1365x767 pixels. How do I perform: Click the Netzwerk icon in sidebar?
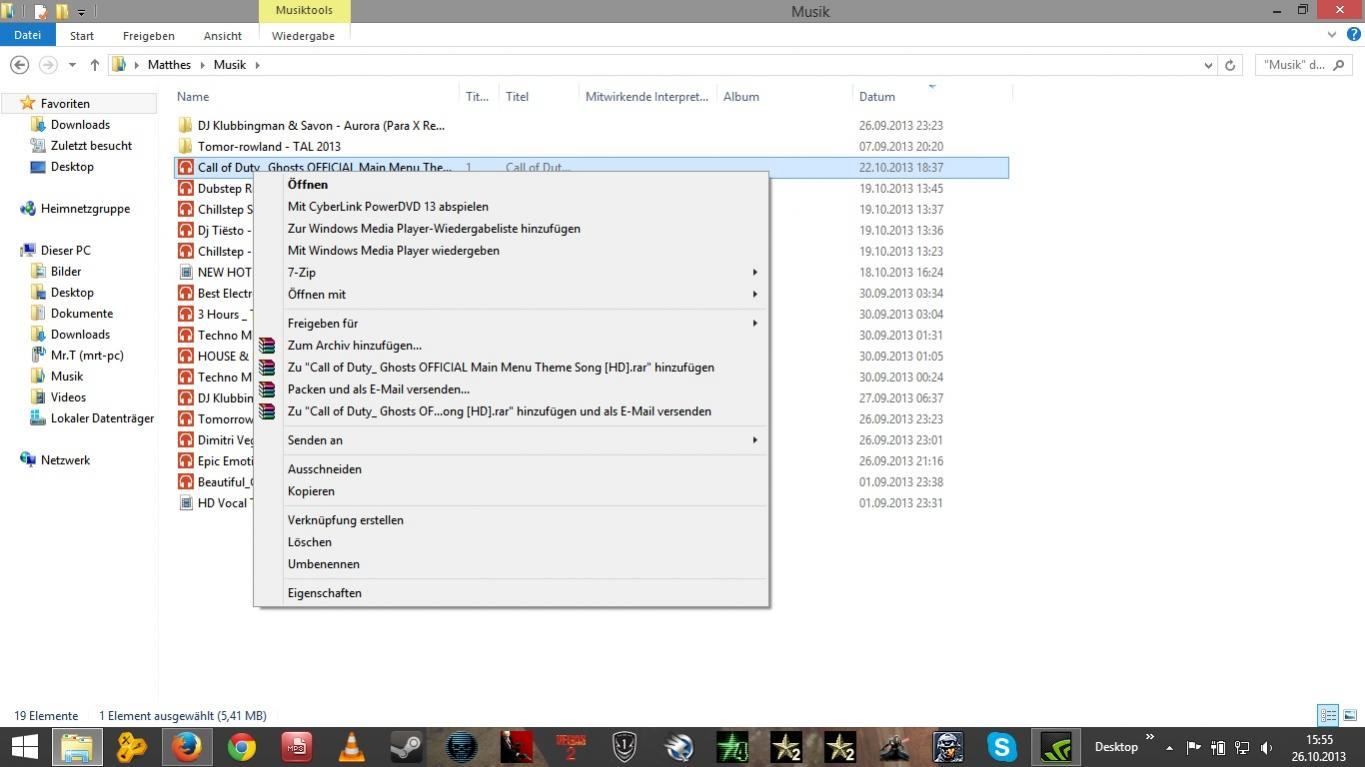(x=28, y=460)
